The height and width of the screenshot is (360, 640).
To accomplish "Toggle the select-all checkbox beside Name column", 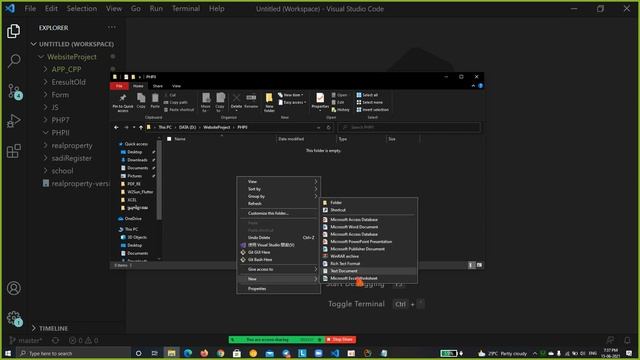I will (x=169, y=139).
